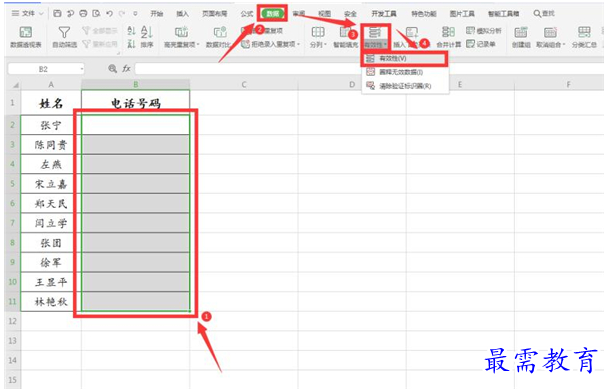Switch to the 插入 tab
Viewport: 606px width, 392px height.
(182, 14)
